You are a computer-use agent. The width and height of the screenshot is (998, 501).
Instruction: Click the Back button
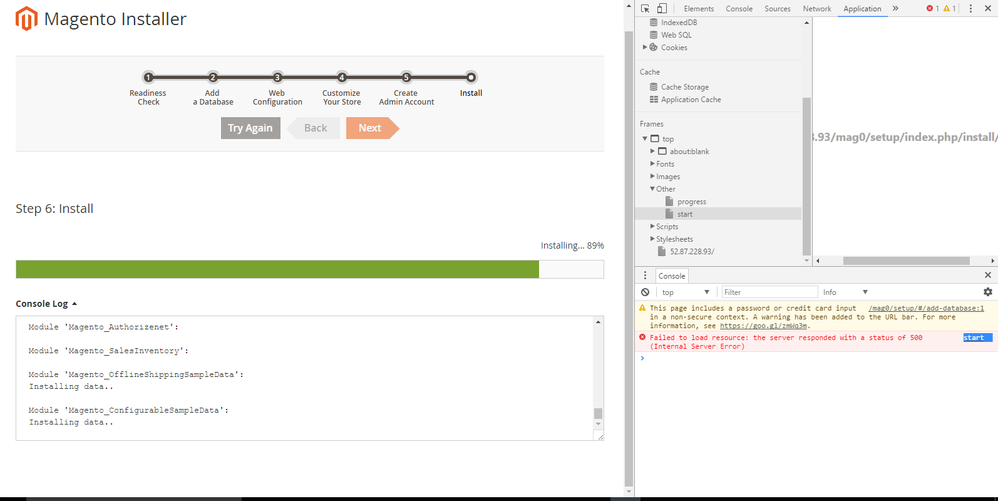point(313,128)
